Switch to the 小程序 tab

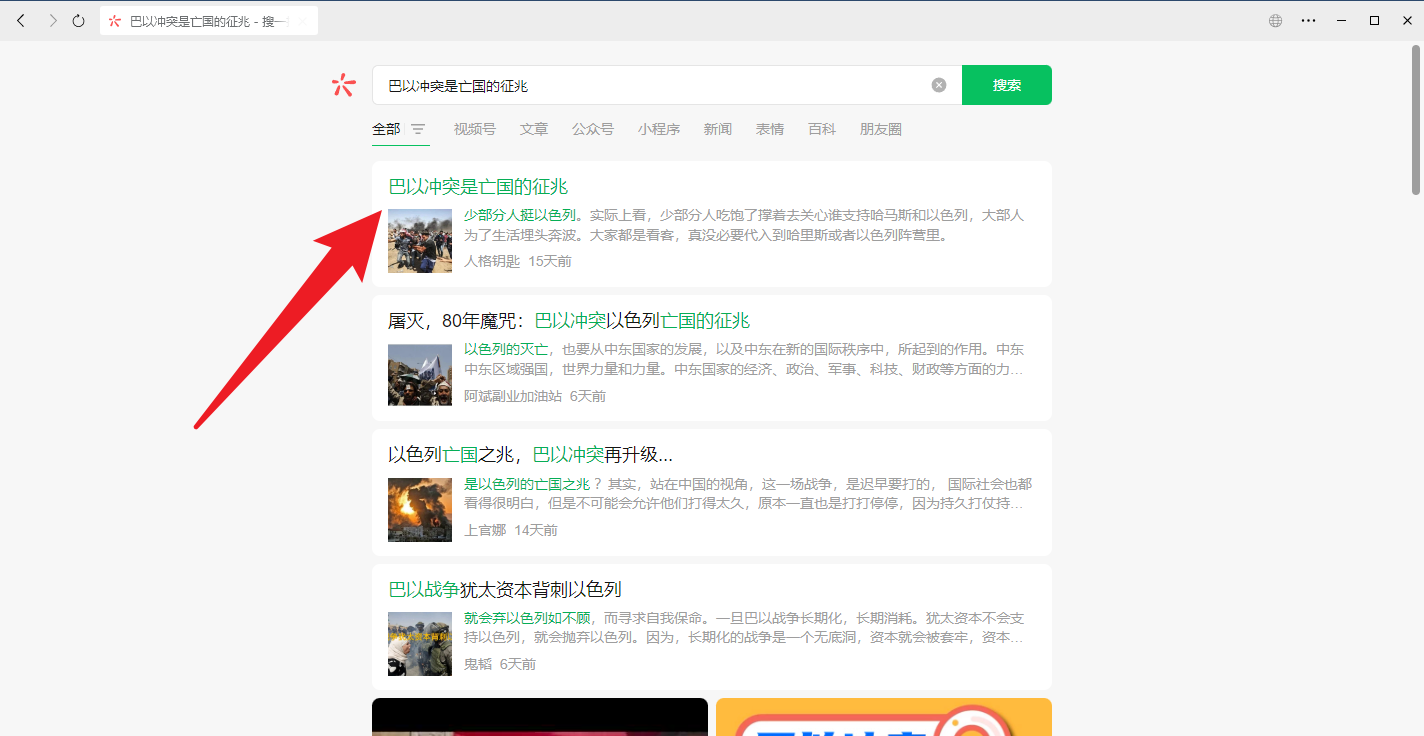(x=659, y=129)
